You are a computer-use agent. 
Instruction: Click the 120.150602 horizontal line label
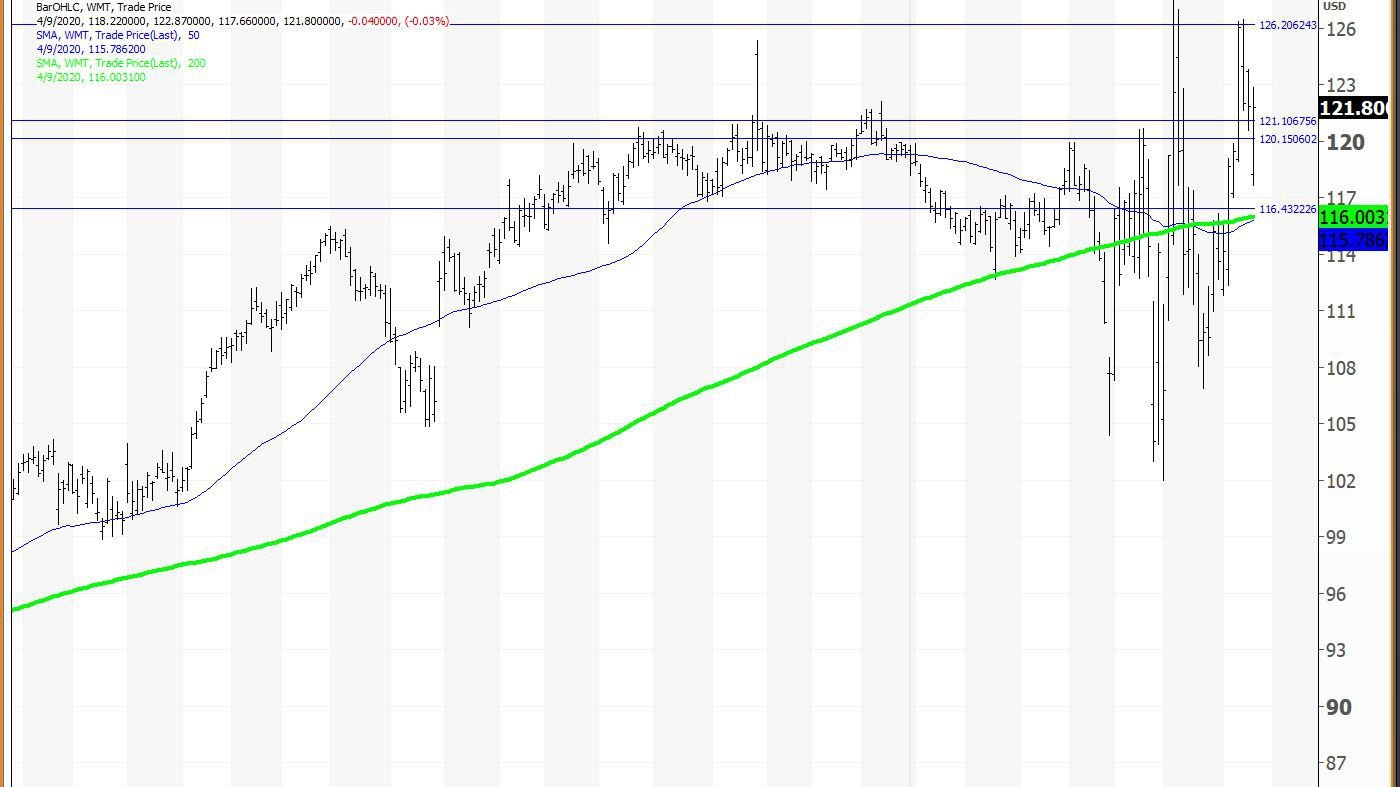tap(1288, 139)
